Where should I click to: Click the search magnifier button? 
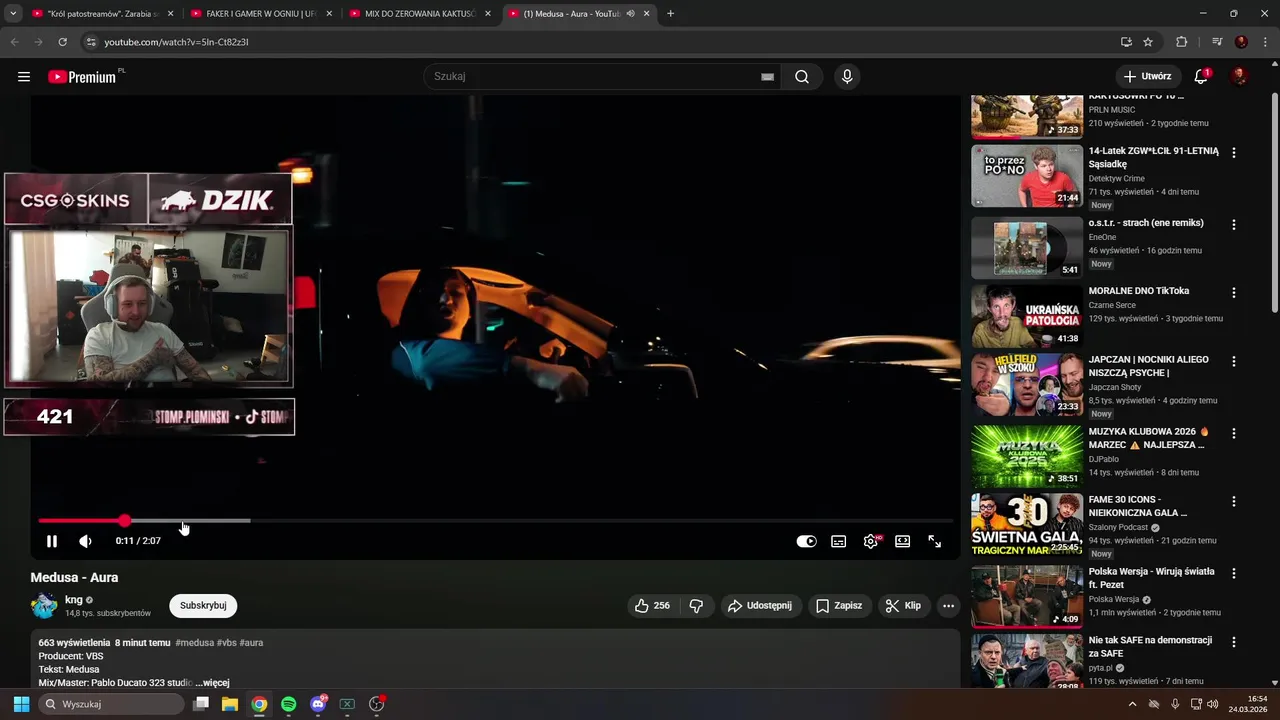(x=802, y=77)
